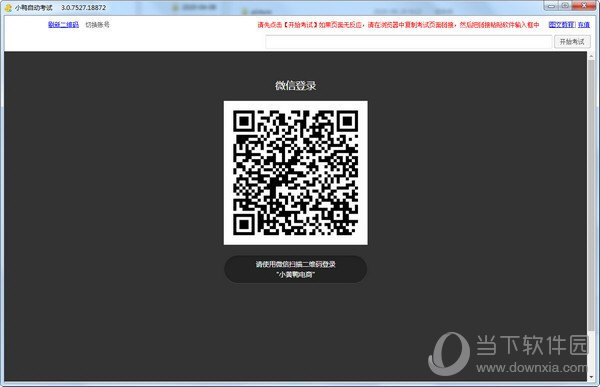Minimize the 小鸭自动考试 window
The height and width of the screenshot is (387, 600).
point(551,5)
